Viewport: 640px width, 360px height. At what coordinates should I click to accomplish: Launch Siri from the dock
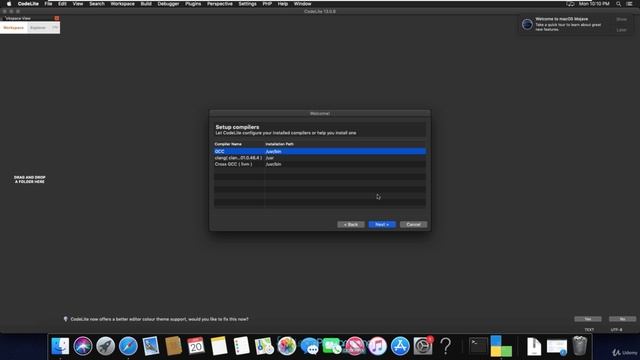[x=83, y=346]
